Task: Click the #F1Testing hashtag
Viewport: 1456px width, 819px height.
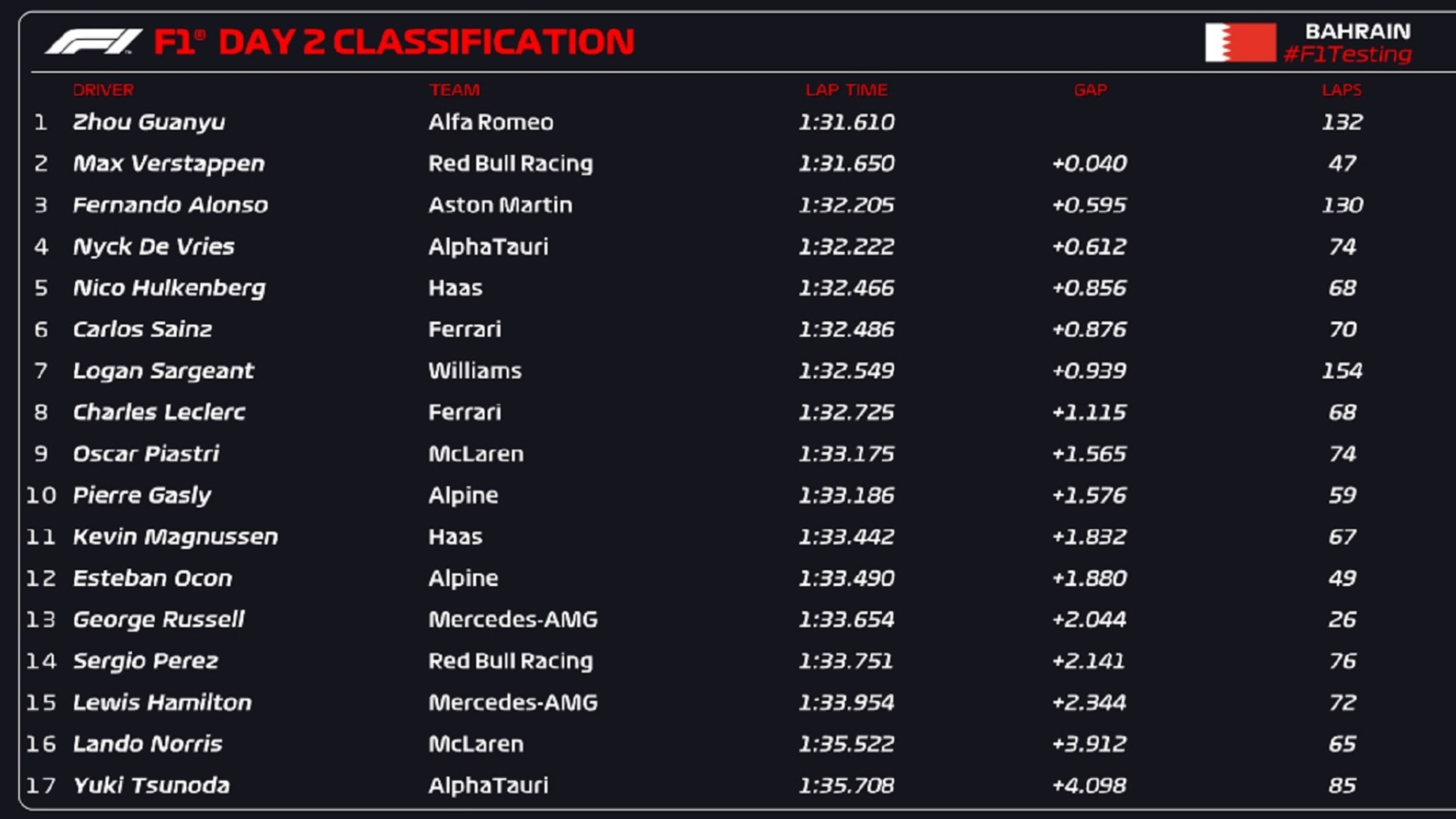Action: [x=1347, y=55]
